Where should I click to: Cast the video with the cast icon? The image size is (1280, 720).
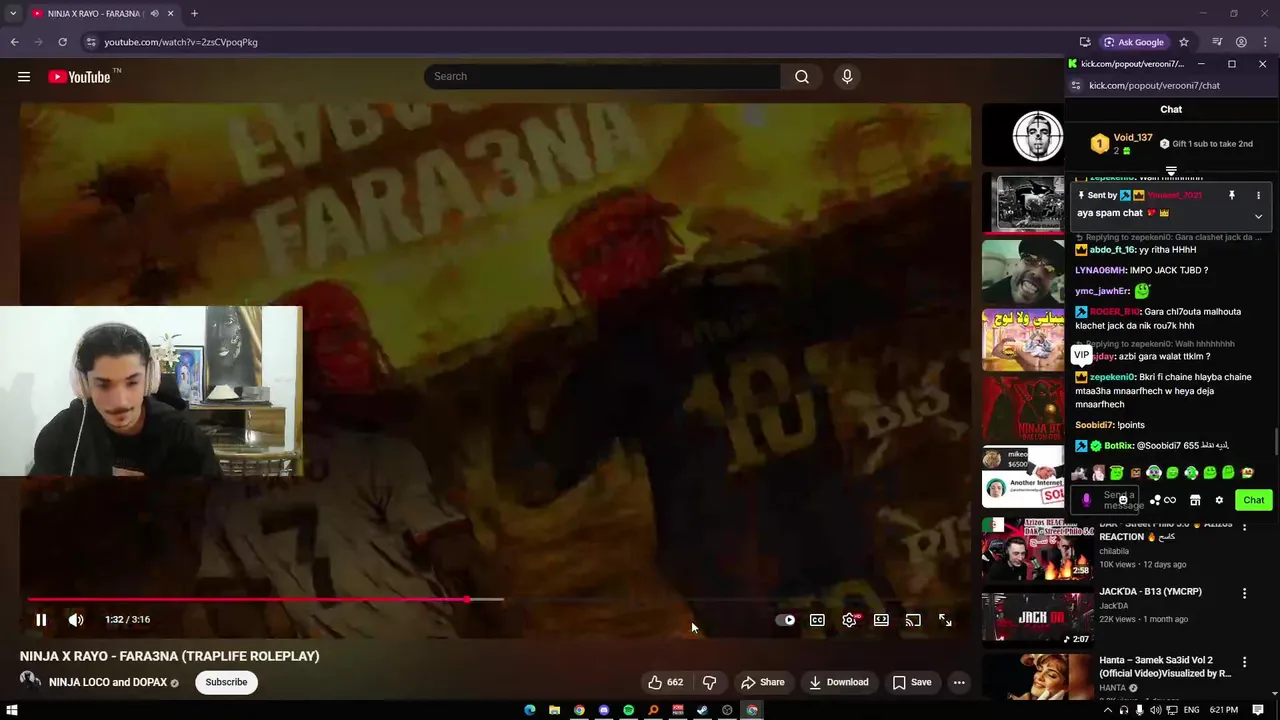click(913, 620)
